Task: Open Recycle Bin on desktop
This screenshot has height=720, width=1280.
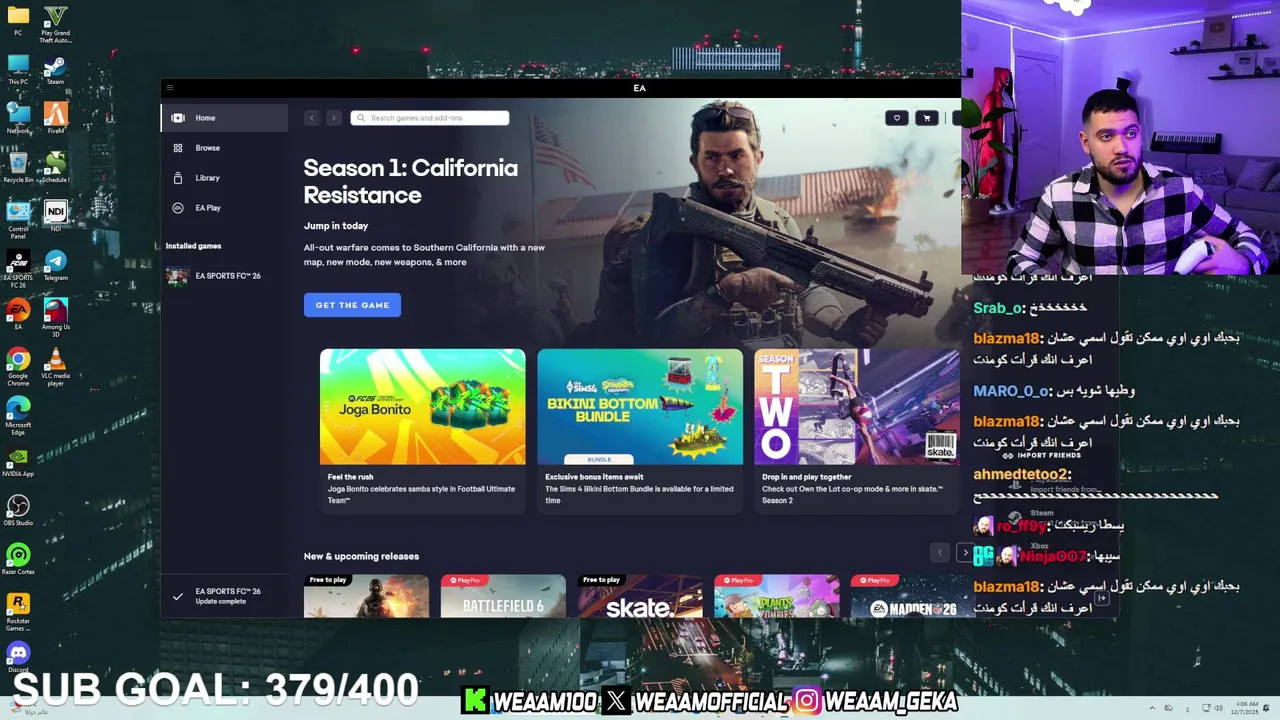Action: pyautogui.click(x=18, y=167)
